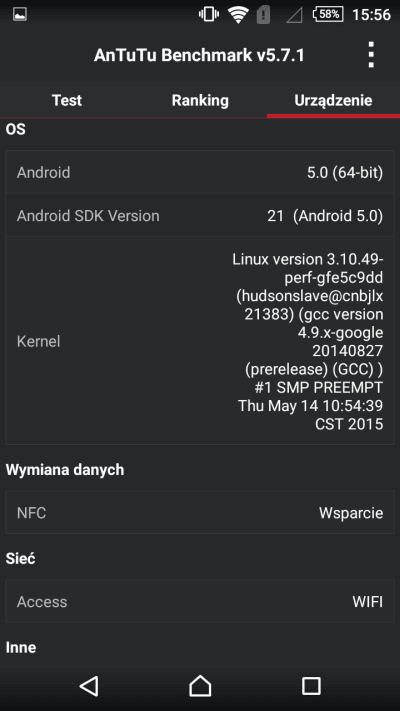
Task: Tap the Access WIFI row
Action: (x=200, y=601)
